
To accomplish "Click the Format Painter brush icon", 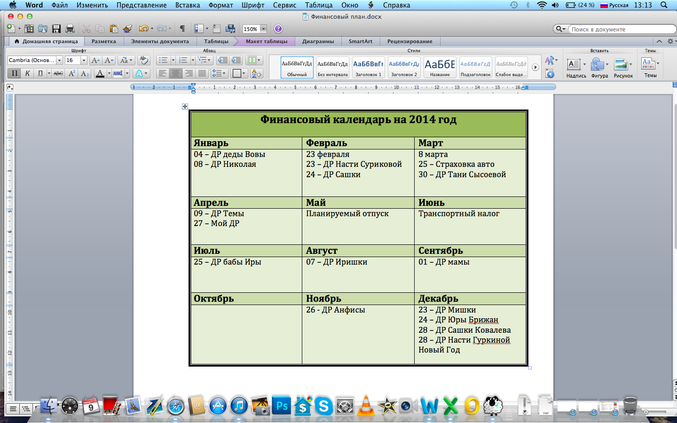I will (x=128, y=29).
